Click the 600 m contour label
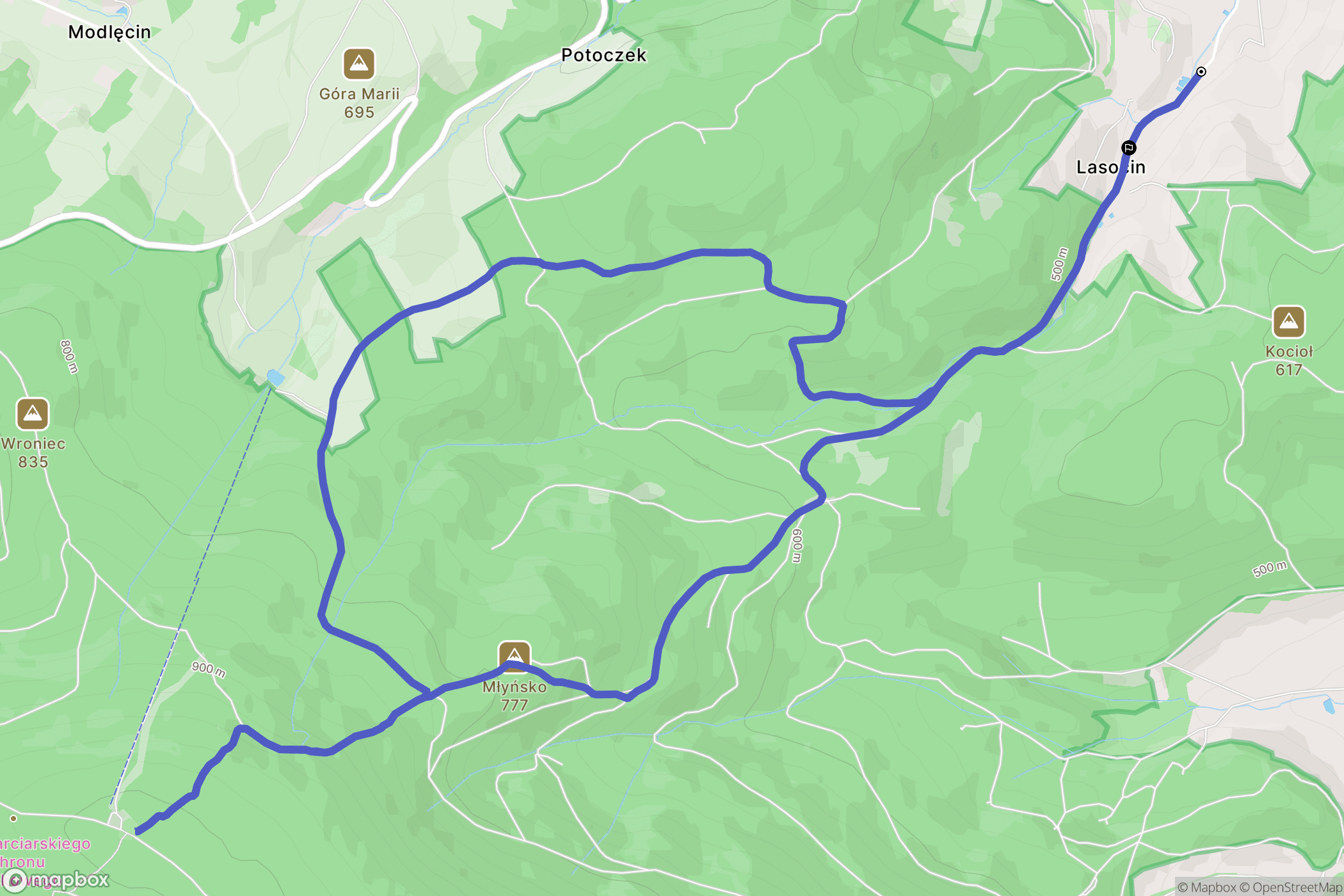This screenshot has width=1344, height=896. click(797, 546)
